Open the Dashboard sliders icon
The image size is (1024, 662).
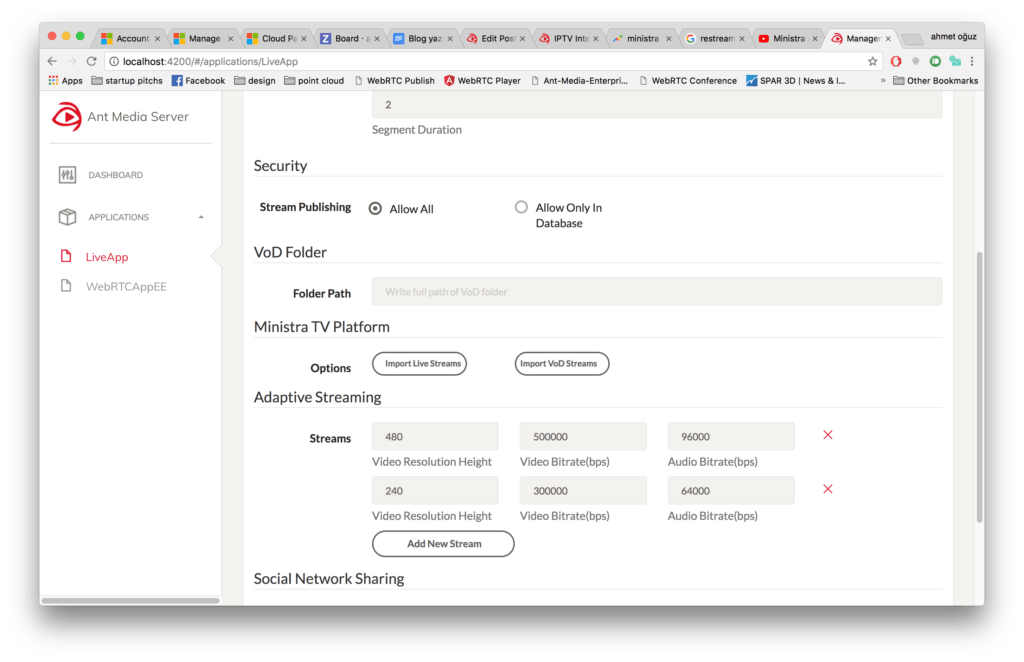(67, 175)
